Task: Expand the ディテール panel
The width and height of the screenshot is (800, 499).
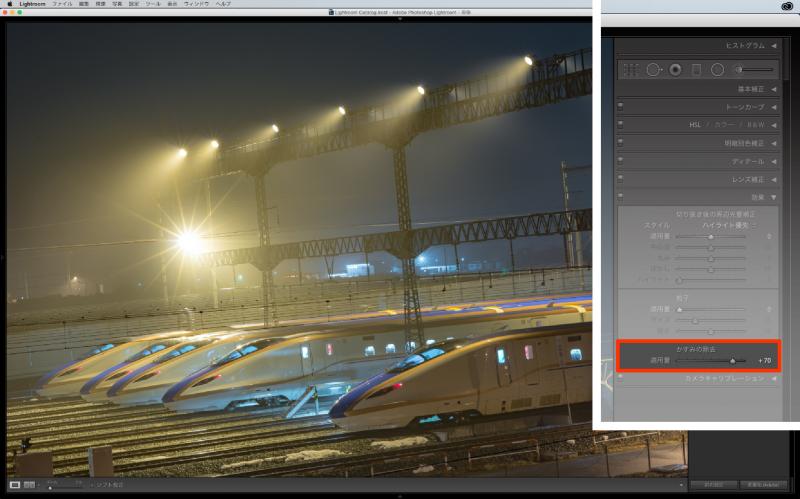Action: click(x=774, y=161)
